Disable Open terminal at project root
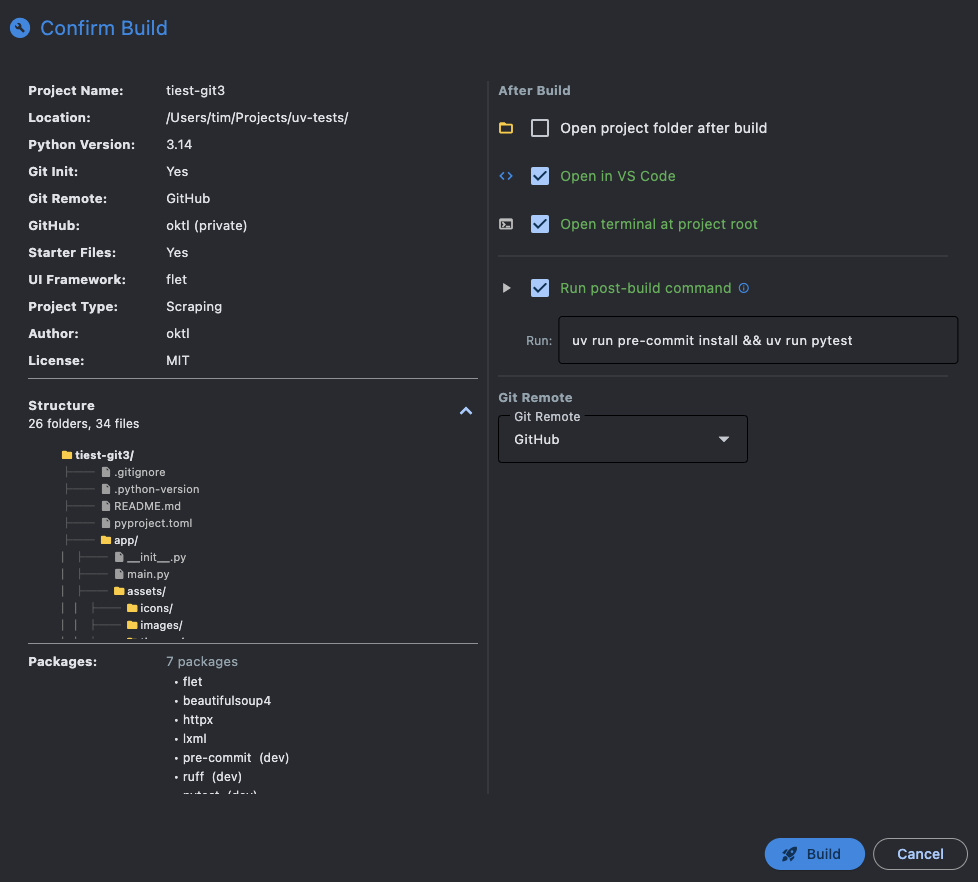978x882 pixels. click(540, 224)
